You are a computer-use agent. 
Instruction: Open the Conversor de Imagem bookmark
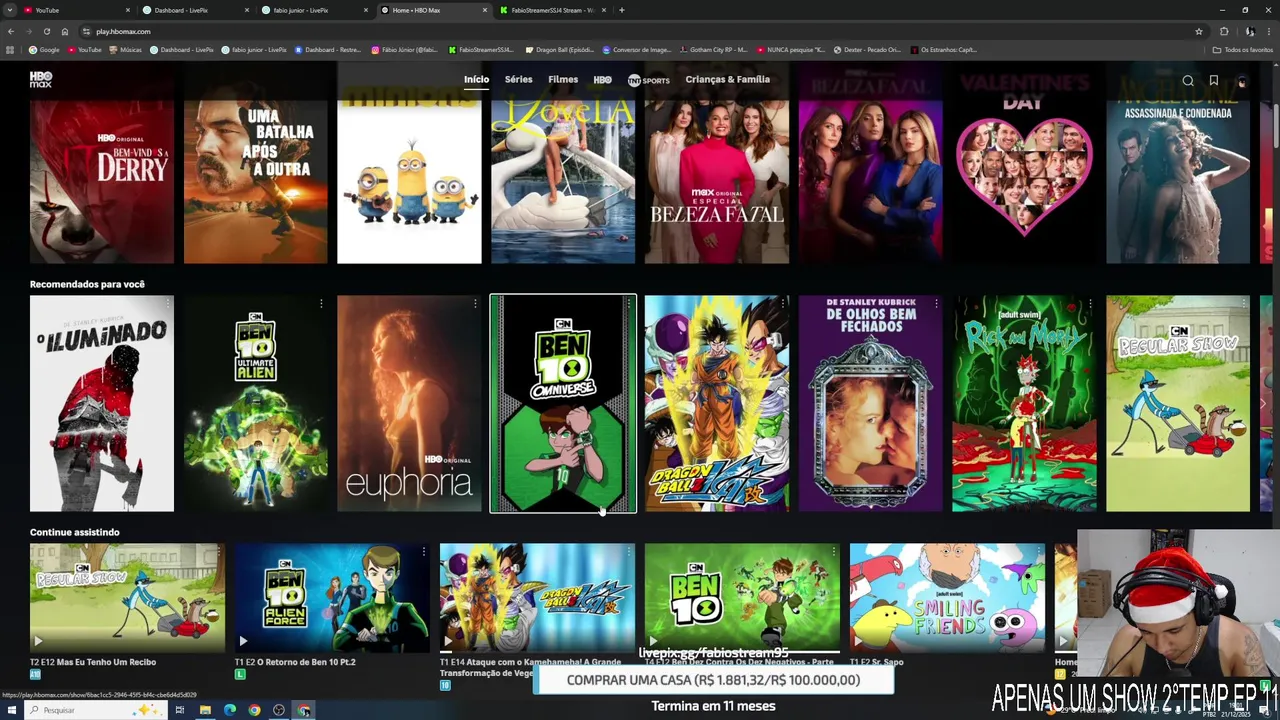tap(635, 49)
